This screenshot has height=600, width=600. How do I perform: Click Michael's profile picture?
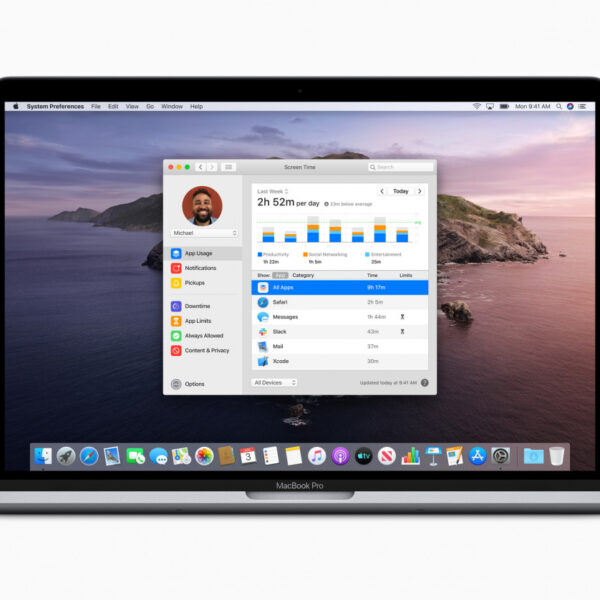[x=202, y=206]
